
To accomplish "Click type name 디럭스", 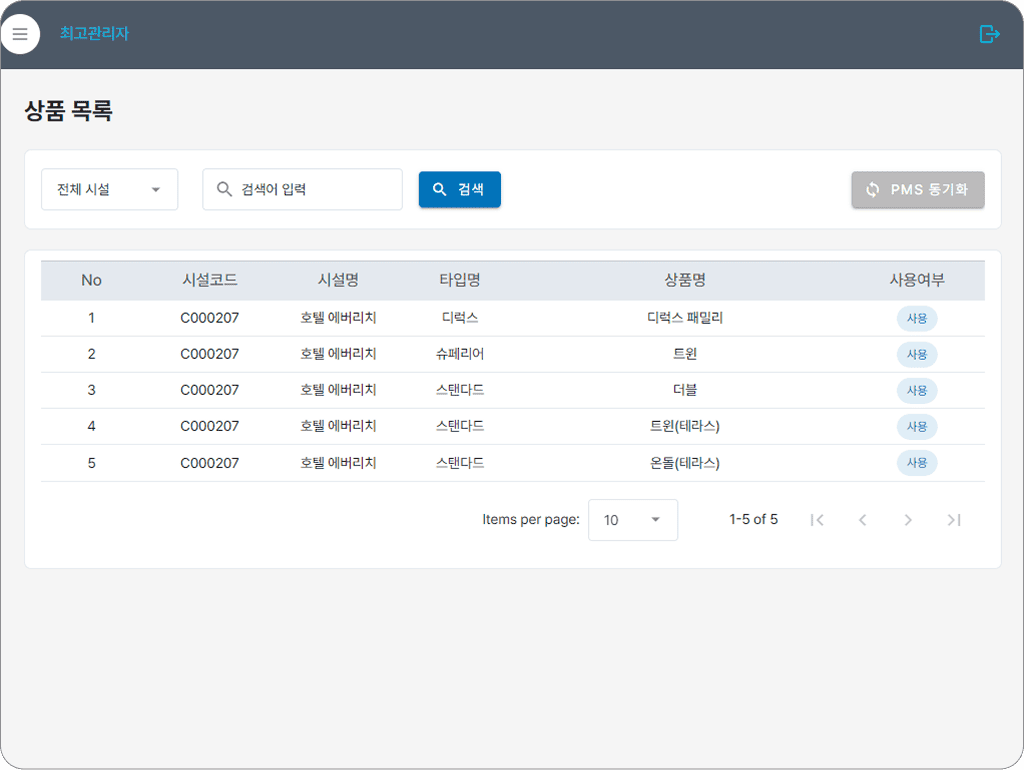I will pyautogui.click(x=460, y=318).
